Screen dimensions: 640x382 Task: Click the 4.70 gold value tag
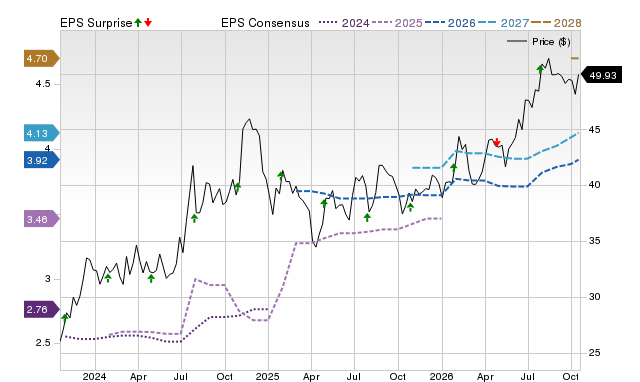pos(42,59)
